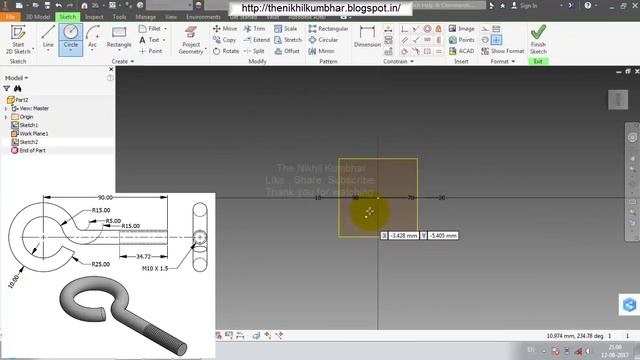Viewport: 640px width, 360px height.
Task: Insert an Image
Action: (461, 29)
